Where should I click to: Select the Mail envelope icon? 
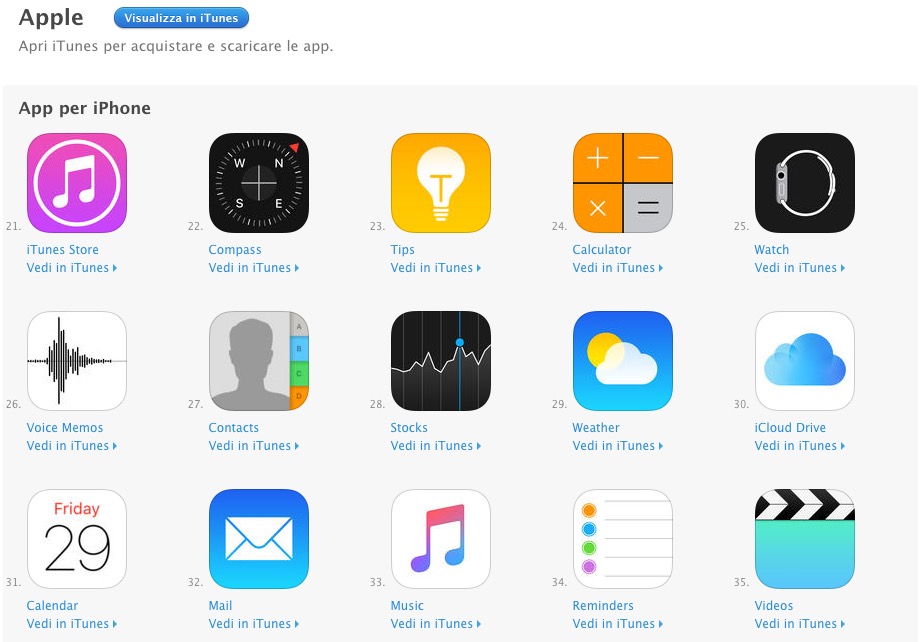[259, 539]
